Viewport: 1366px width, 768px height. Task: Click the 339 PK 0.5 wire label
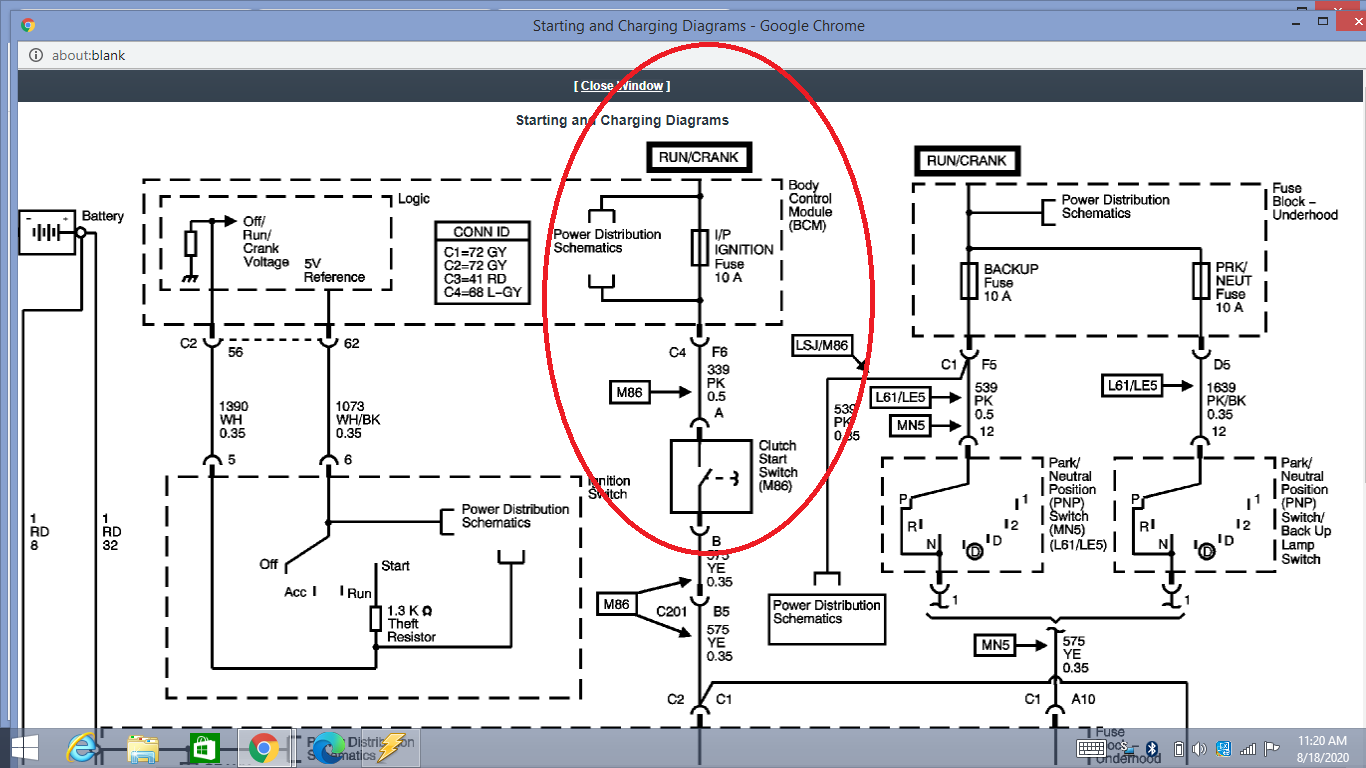[719, 383]
